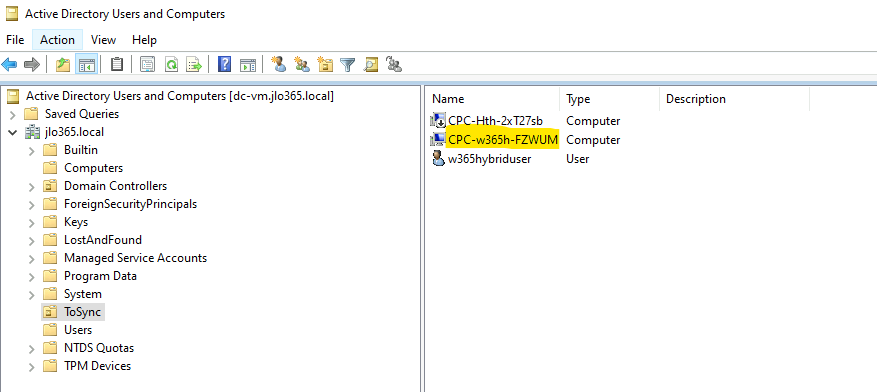Click the Refresh toolbar icon
Screen dimensions: 877x392
(171, 65)
